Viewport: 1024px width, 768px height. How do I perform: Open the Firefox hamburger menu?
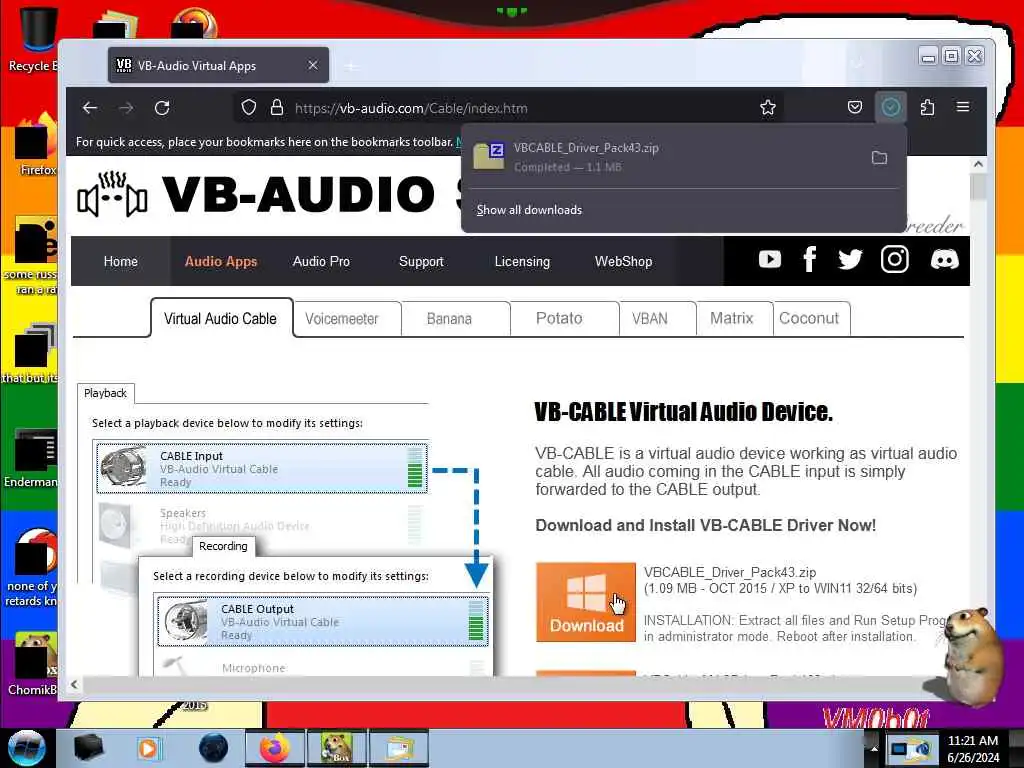(x=963, y=107)
